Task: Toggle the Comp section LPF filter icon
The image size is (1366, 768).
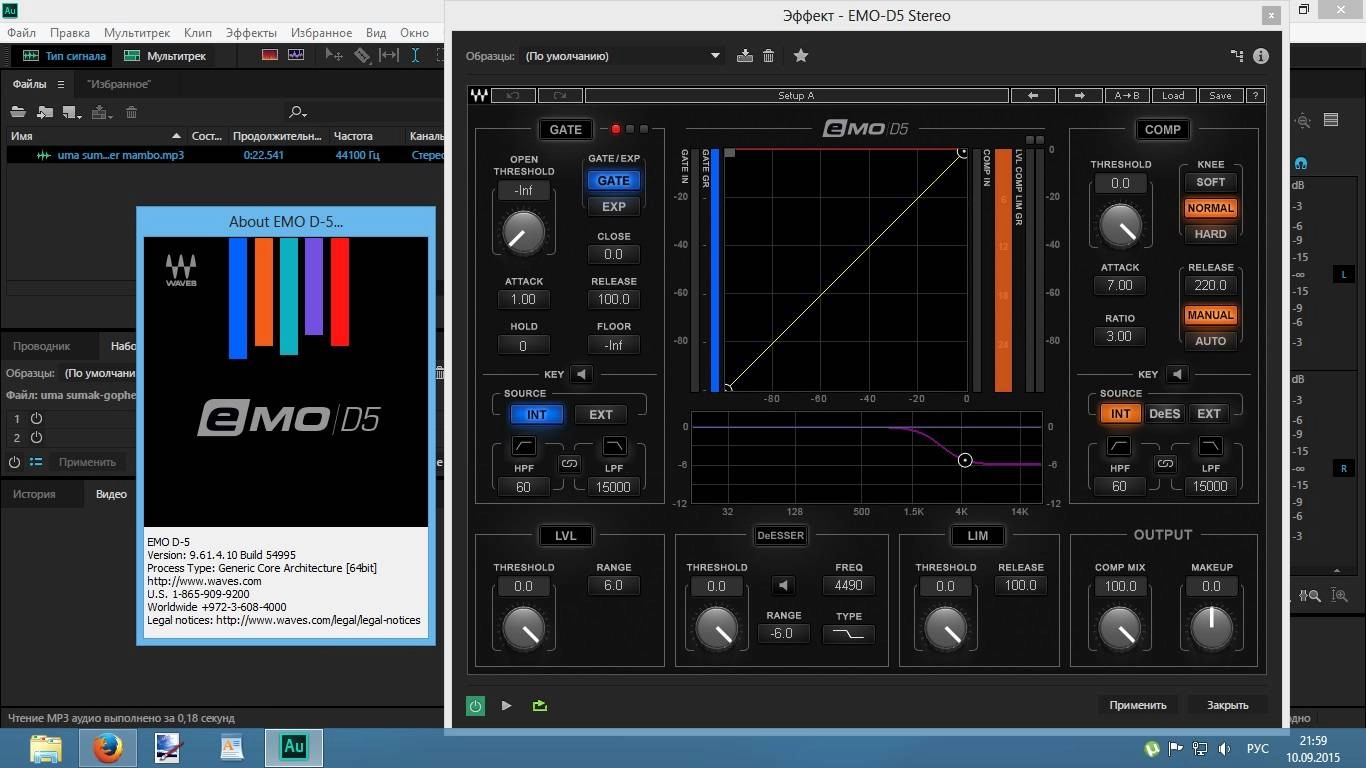Action: 1210,446
